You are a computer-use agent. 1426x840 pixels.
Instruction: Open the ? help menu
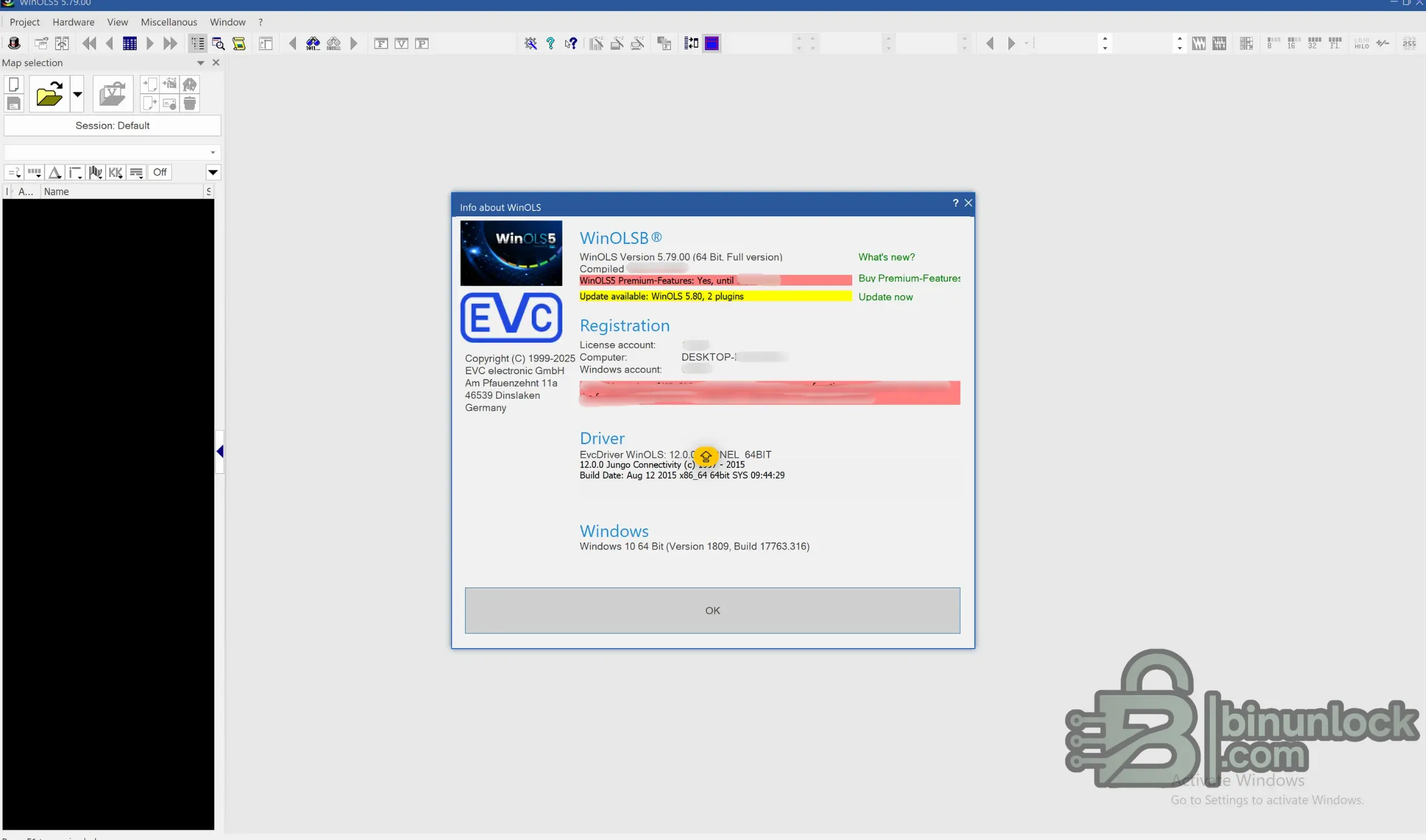pos(261,22)
